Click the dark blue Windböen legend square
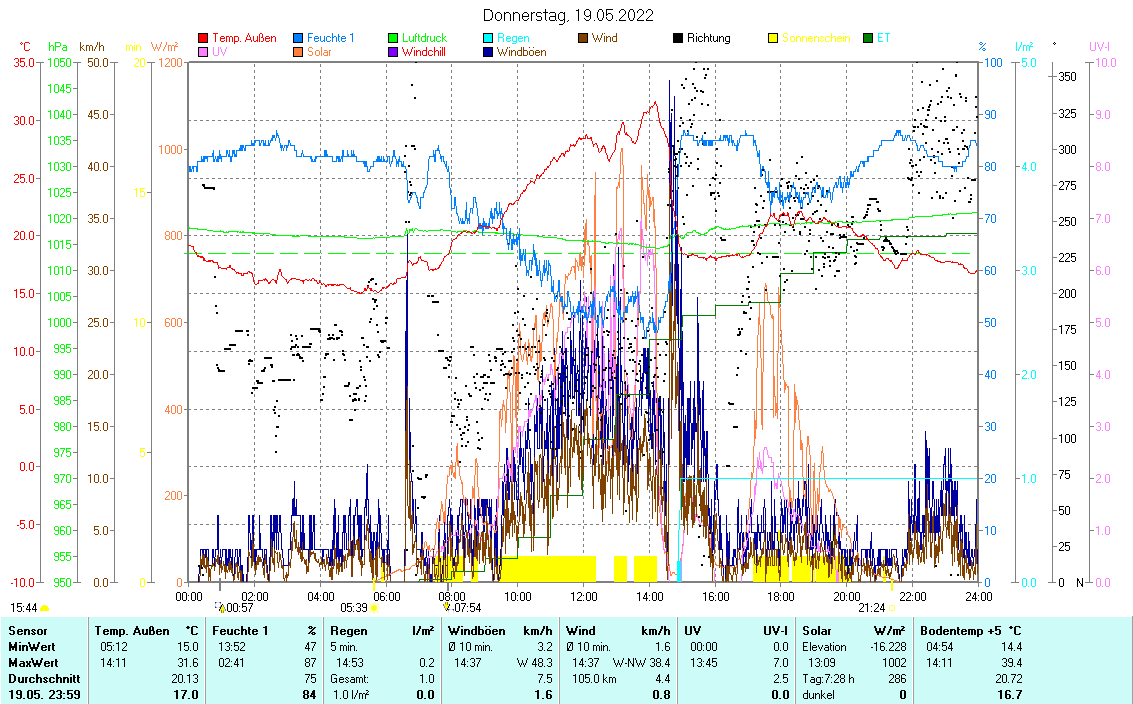 487,52
